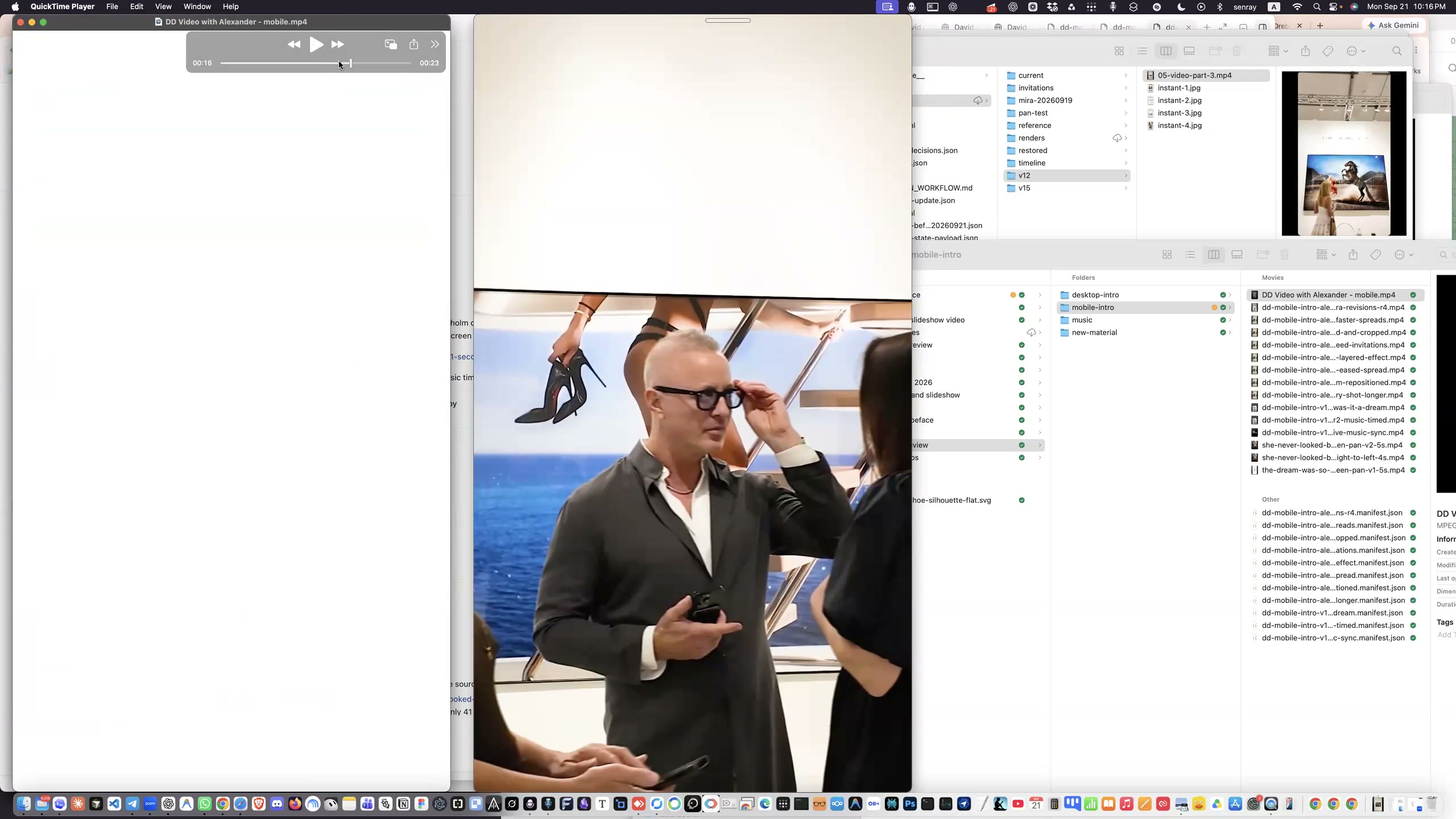Enable picture-in-picture in QuickTime controls
Viewport: 1456px width, 819px height.
tap(391, 44)
